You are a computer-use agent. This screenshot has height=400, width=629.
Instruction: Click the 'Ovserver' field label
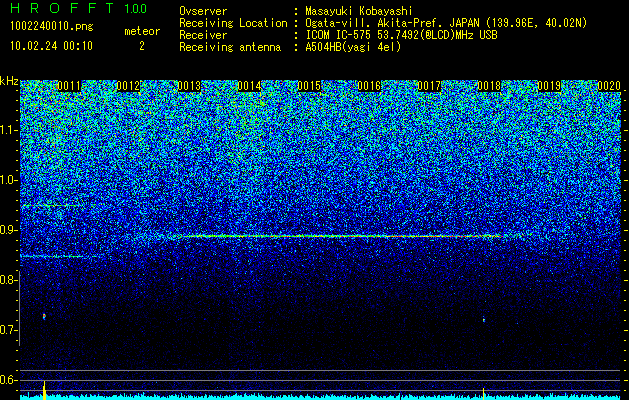tap(203, 11)
